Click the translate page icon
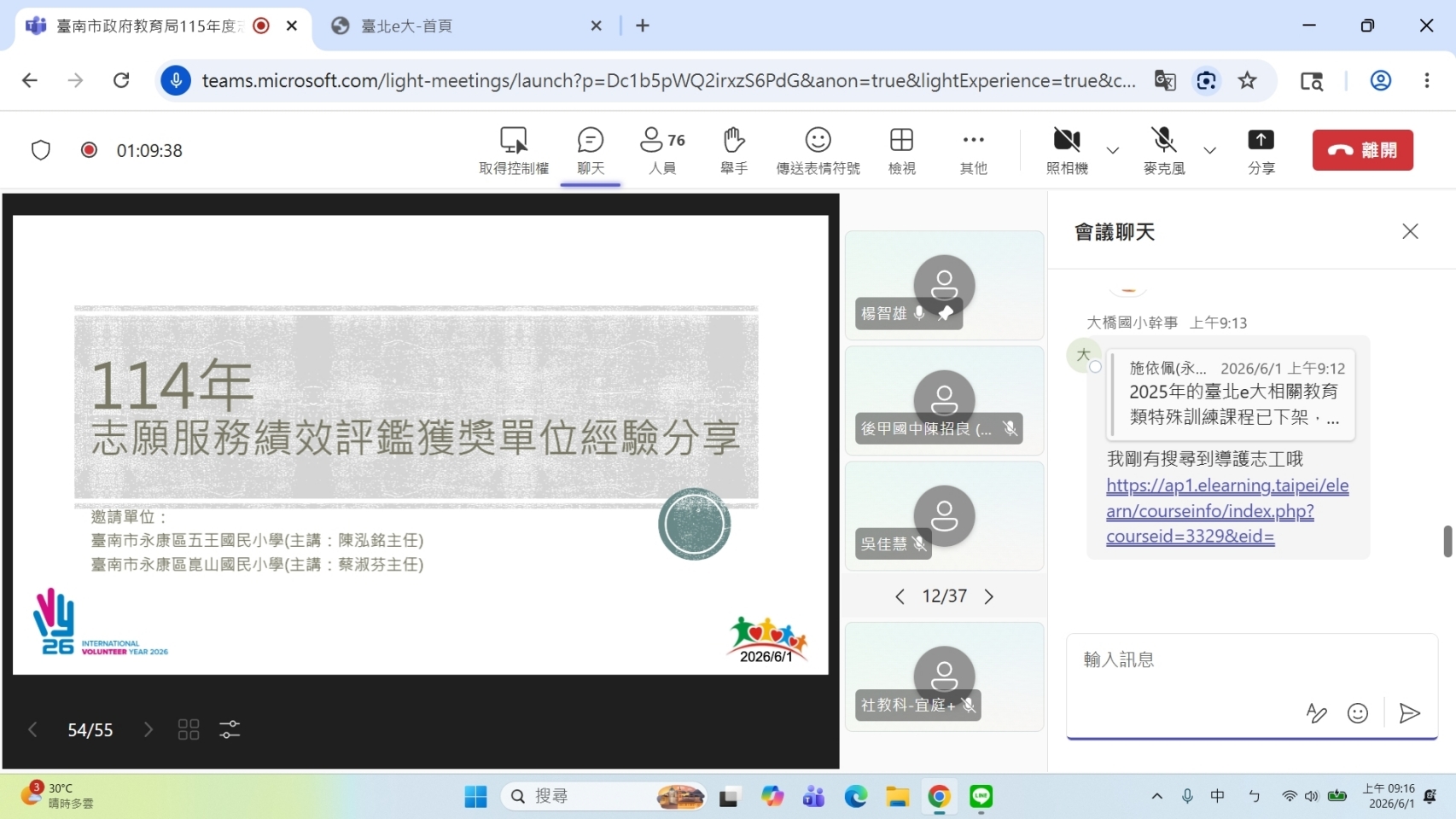Image resolution: width=1456 pixels, height=819 pixels. [1165, 80]
